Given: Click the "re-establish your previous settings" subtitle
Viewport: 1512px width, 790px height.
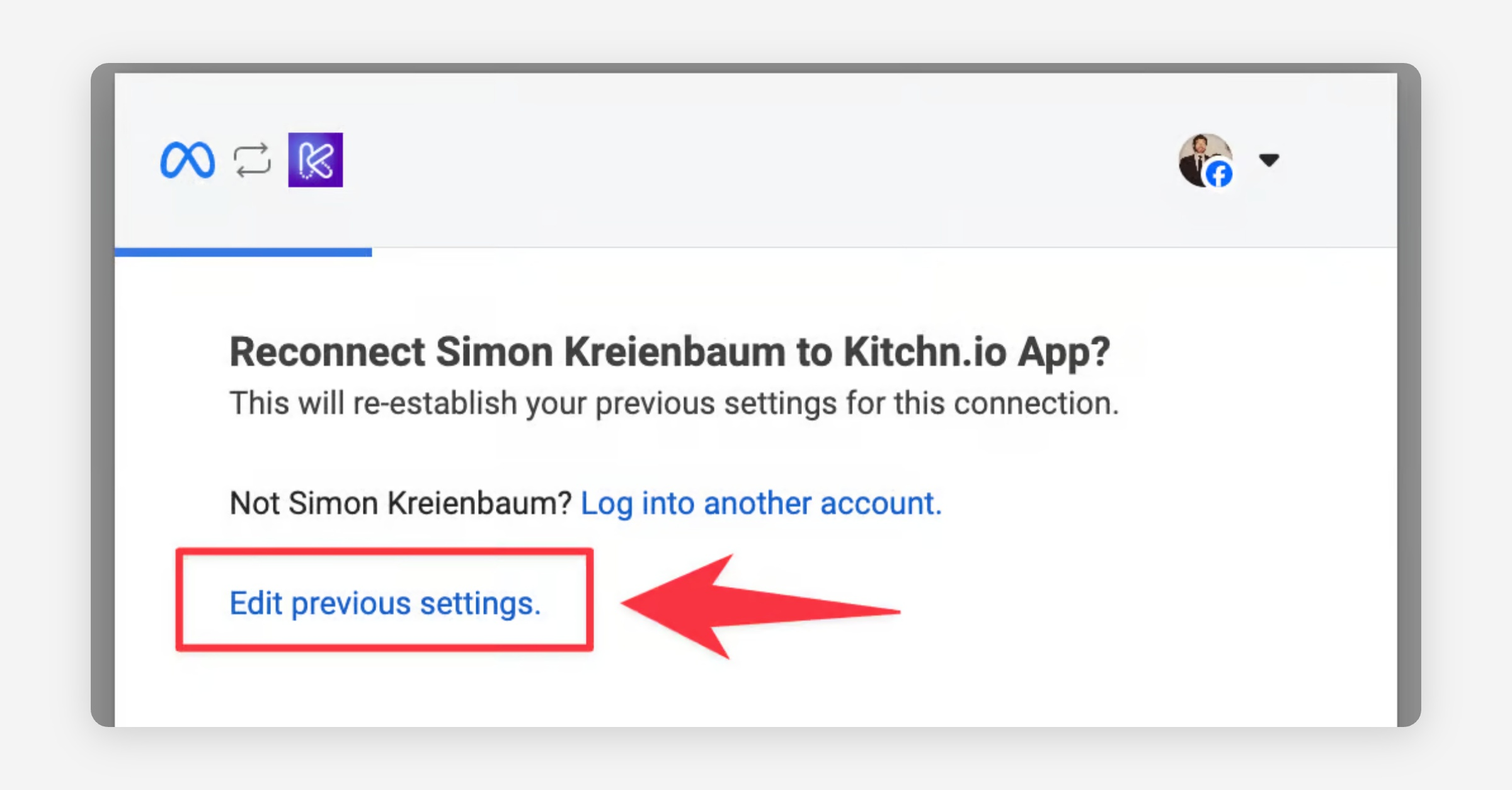Looking at the screenshot, I should 674,403.
